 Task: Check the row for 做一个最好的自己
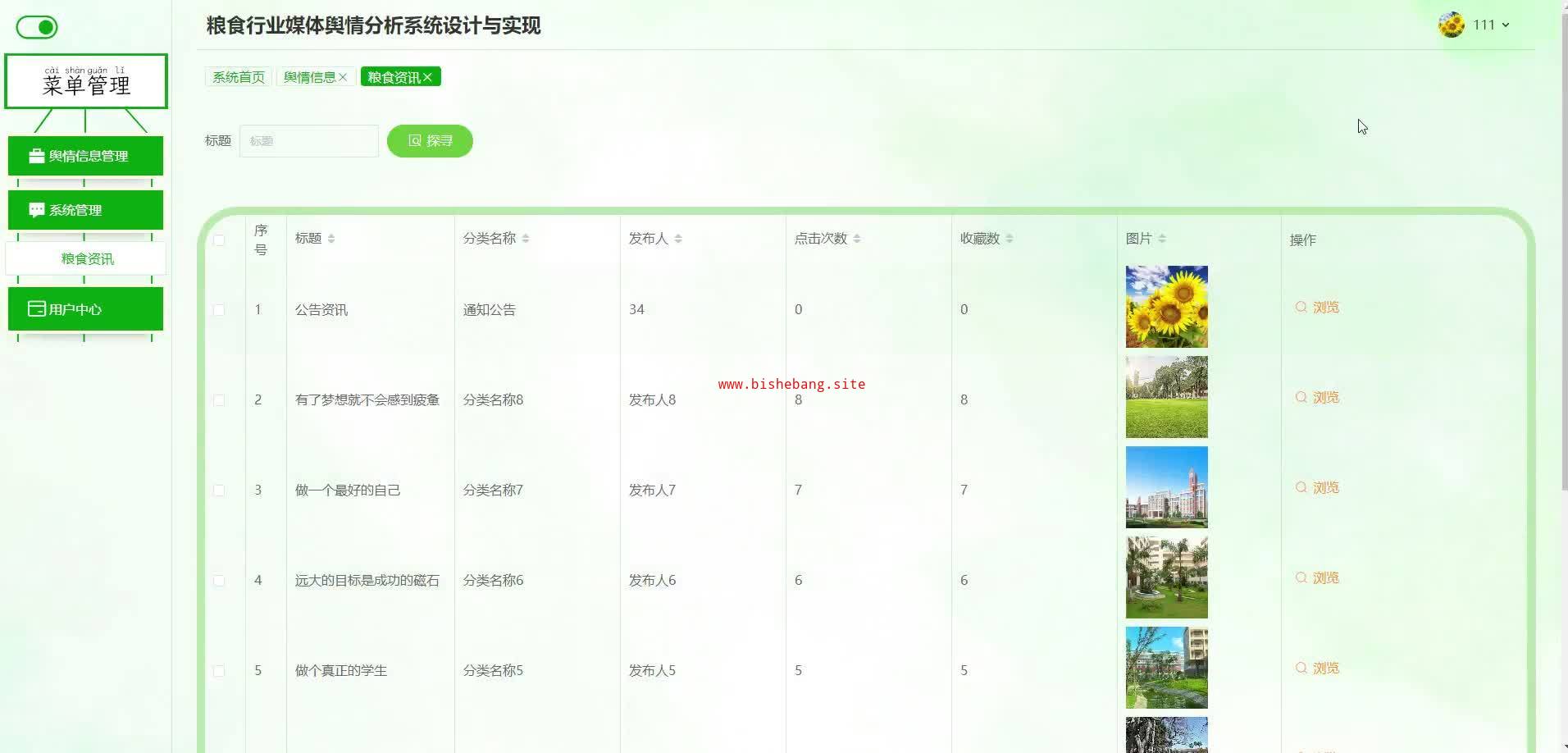pos(219,491)
